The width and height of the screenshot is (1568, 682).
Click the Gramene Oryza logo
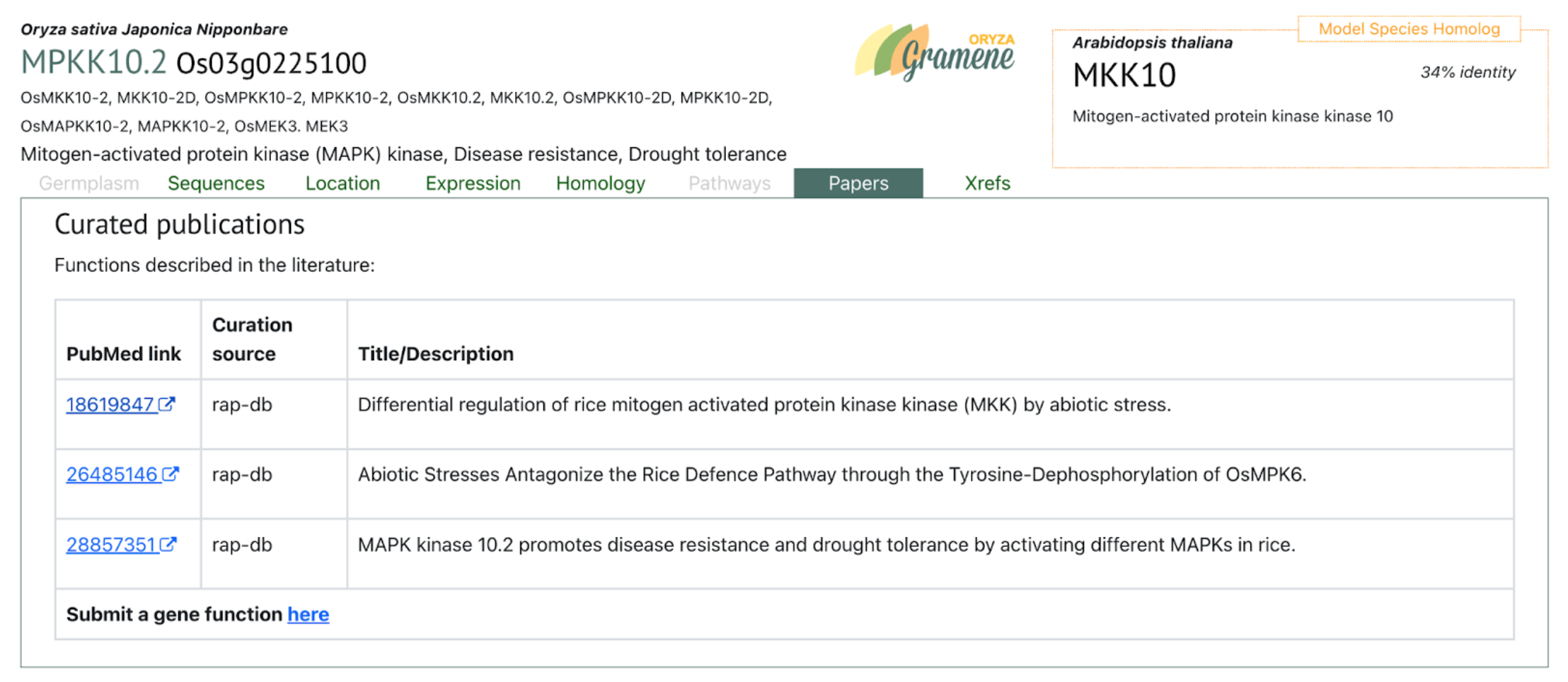935,52
